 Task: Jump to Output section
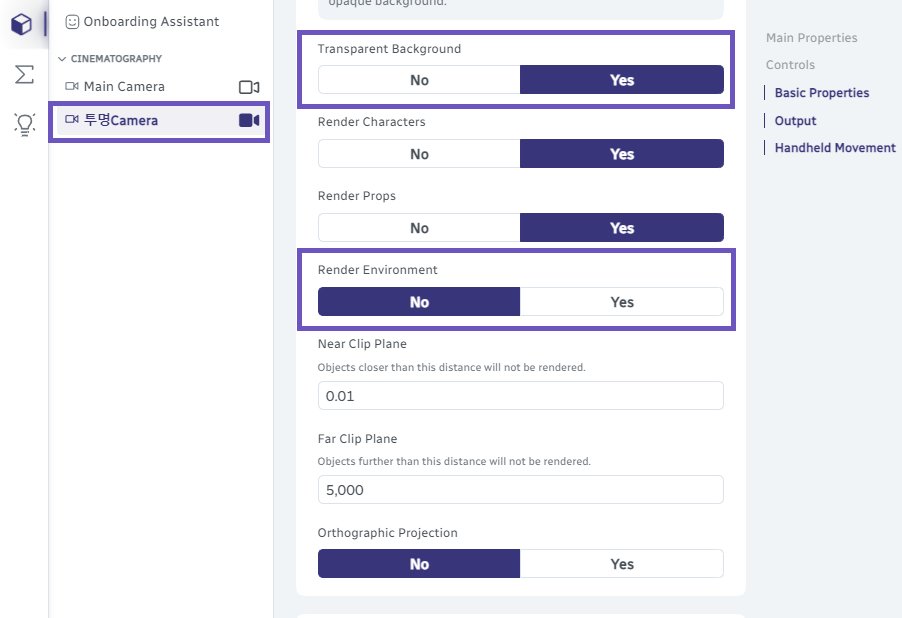pos(795,121)
